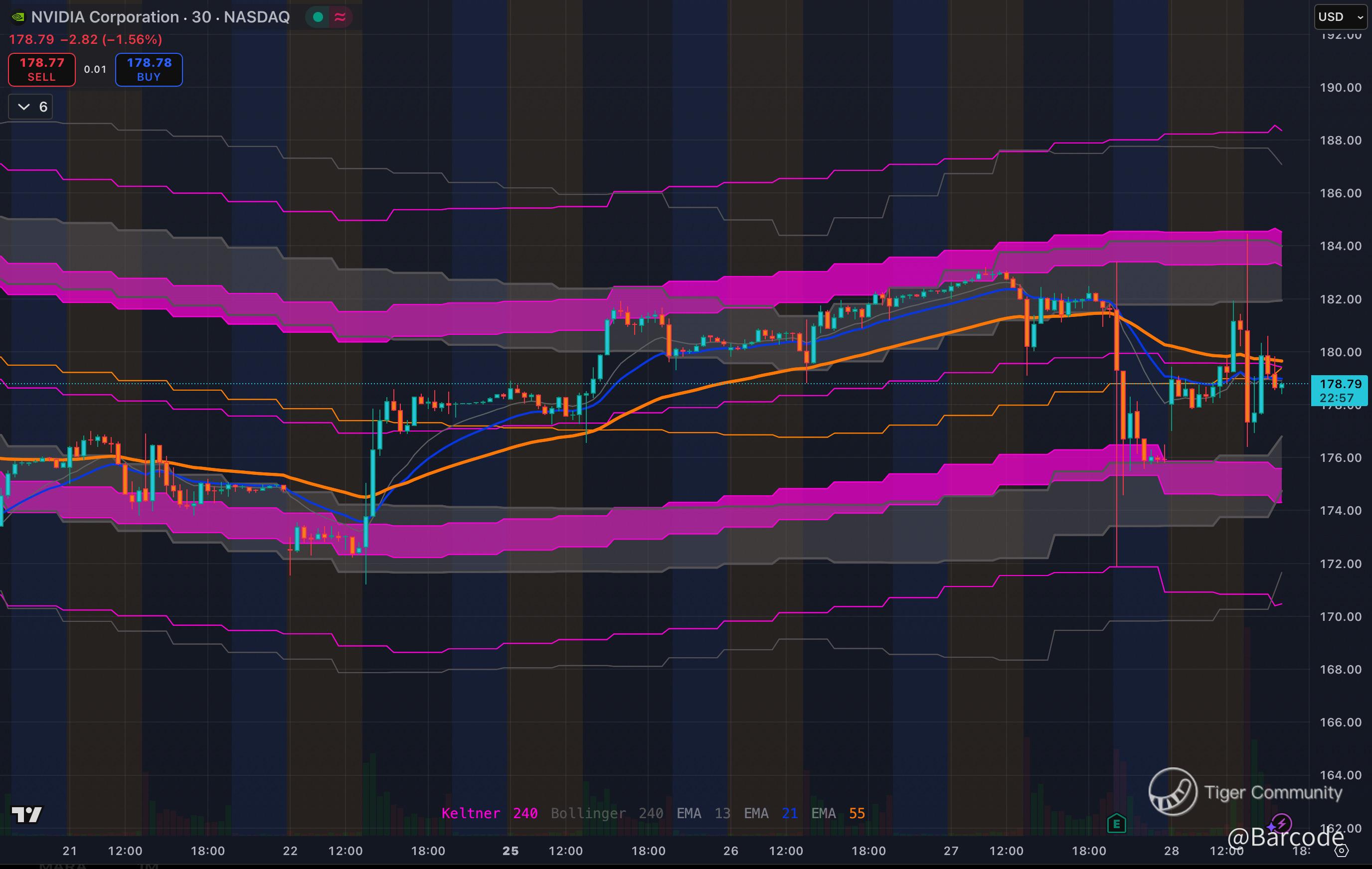Click the pink approximate-data status icon
The image size is (1372, 869).
(x=340, y=17)
